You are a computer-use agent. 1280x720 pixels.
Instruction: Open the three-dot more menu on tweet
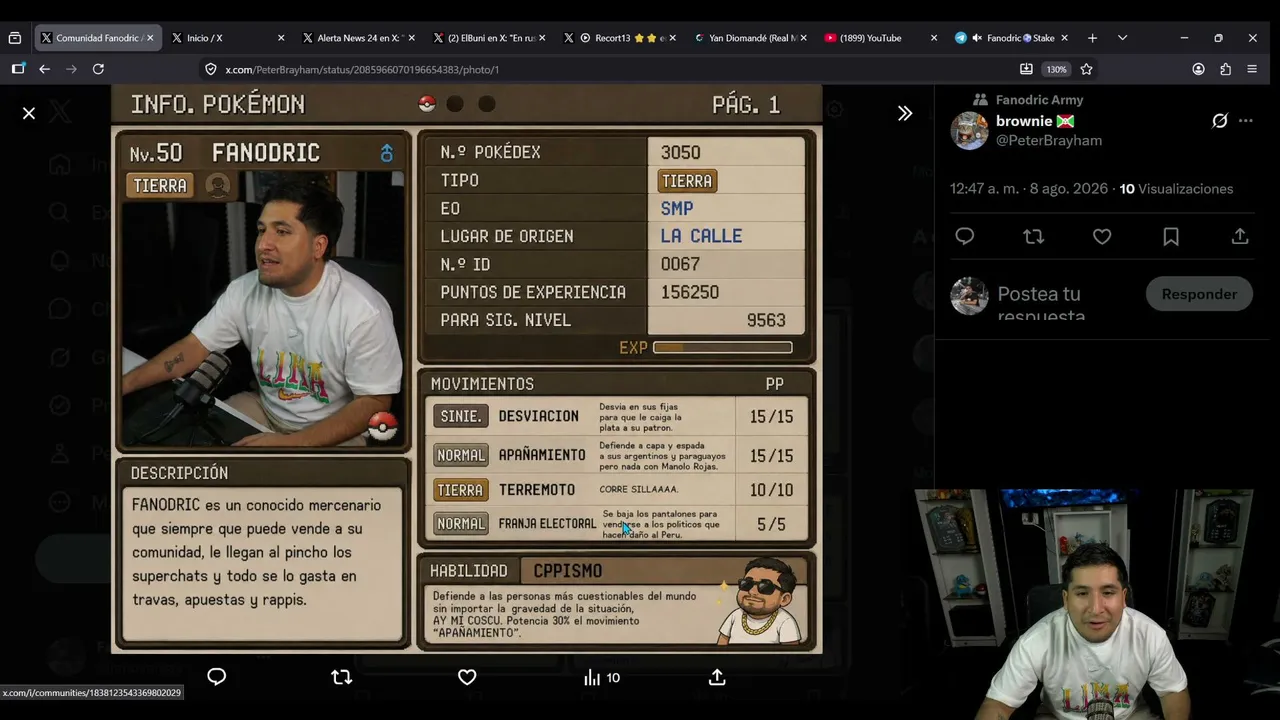coord(1245,121)
